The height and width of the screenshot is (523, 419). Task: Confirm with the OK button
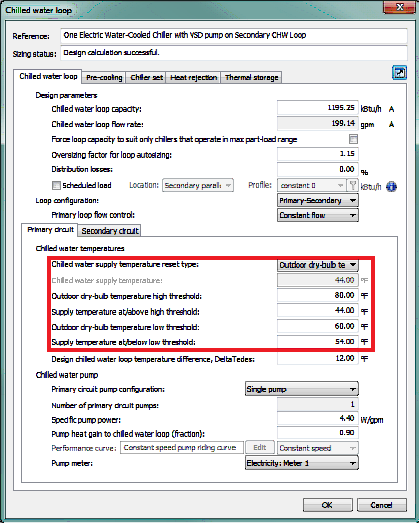point(327,505)
